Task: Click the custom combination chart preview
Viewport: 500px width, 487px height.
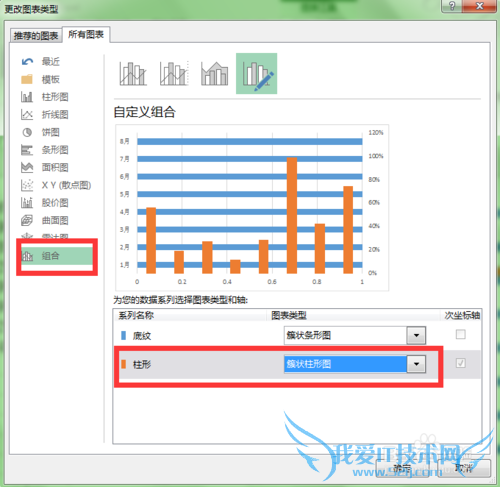Action: pyautogui.click(x=252, y=208)
